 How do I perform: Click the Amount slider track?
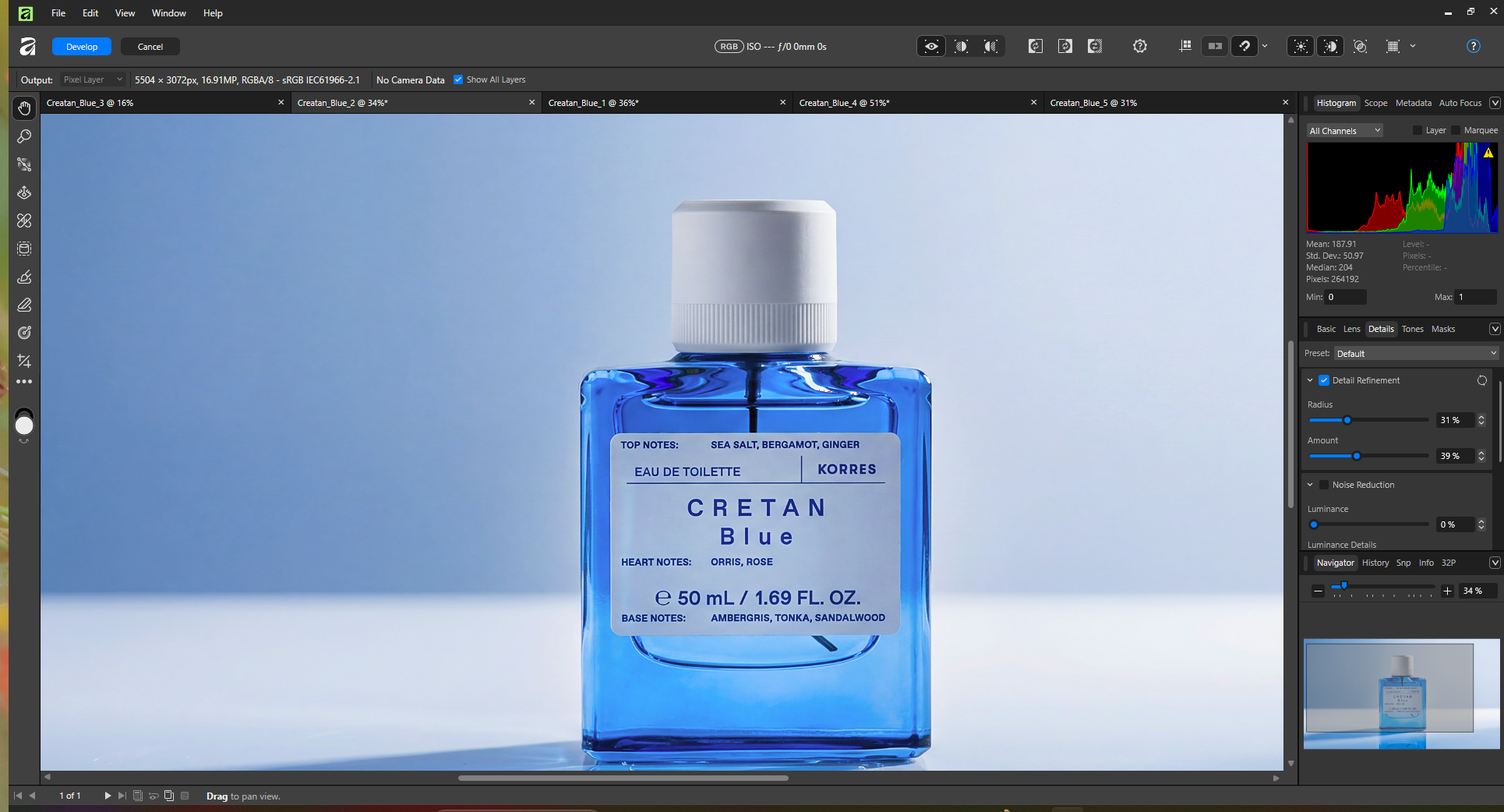tap(1368, 456)
